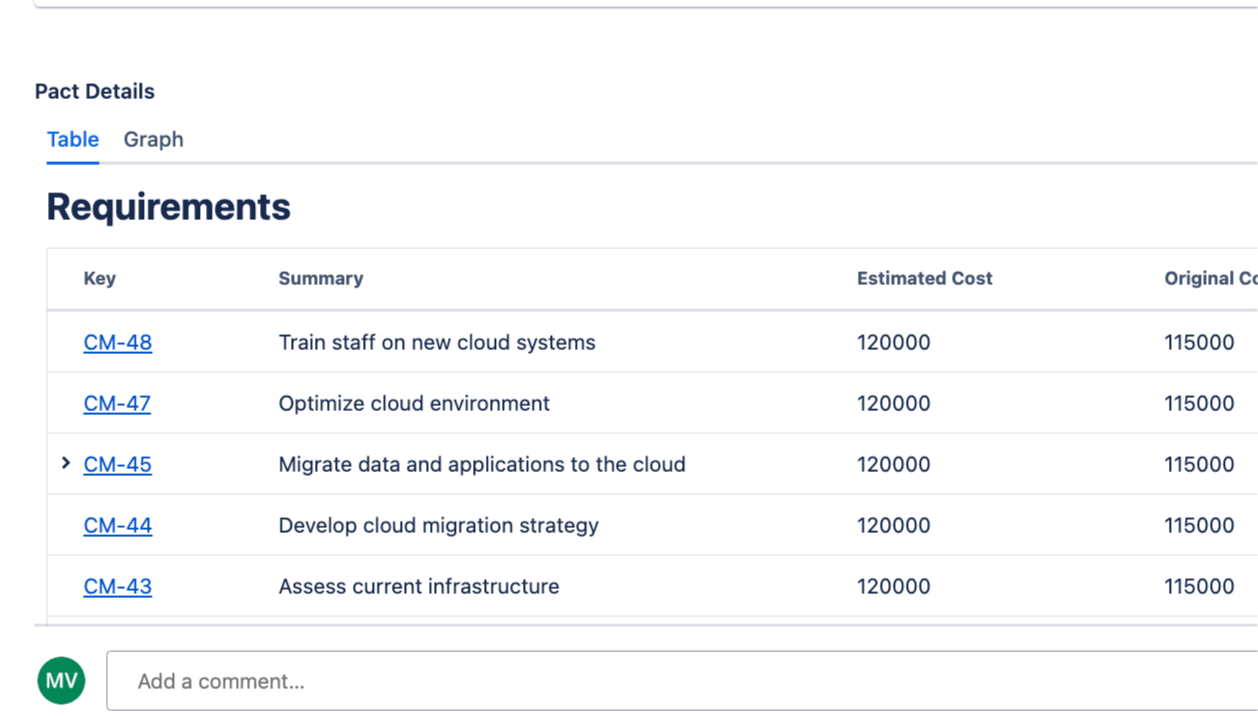The height and width of the screenshot is (716, 1258).
Task: Switch to the Table tab
Action: [73, 140]
